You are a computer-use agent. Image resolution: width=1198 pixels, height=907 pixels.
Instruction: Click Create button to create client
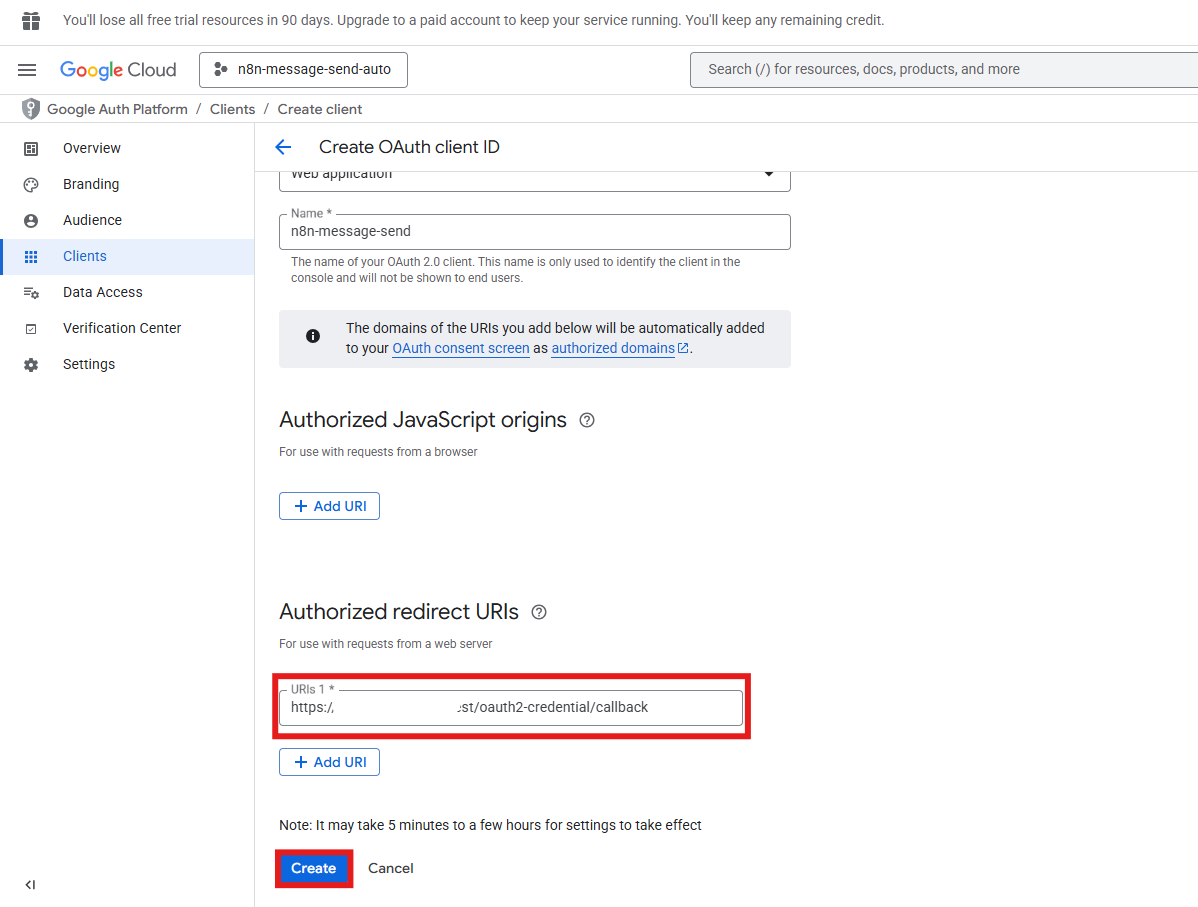click(313, 868)
